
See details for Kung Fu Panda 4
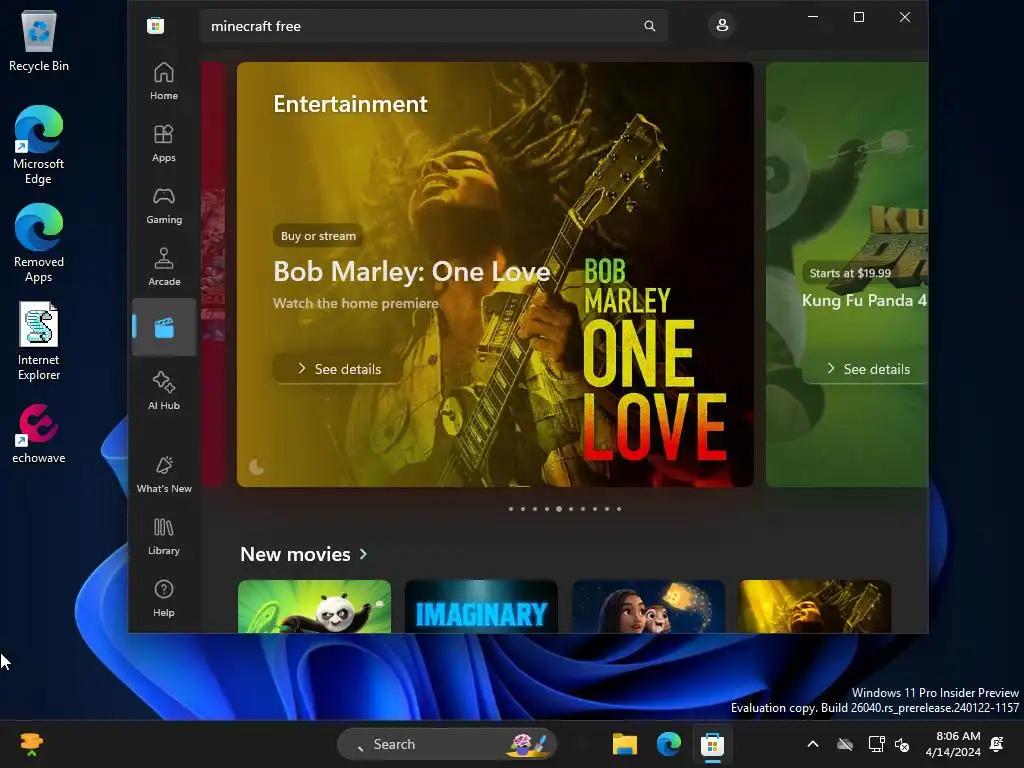pyautogui.click(x=867, y=369)
